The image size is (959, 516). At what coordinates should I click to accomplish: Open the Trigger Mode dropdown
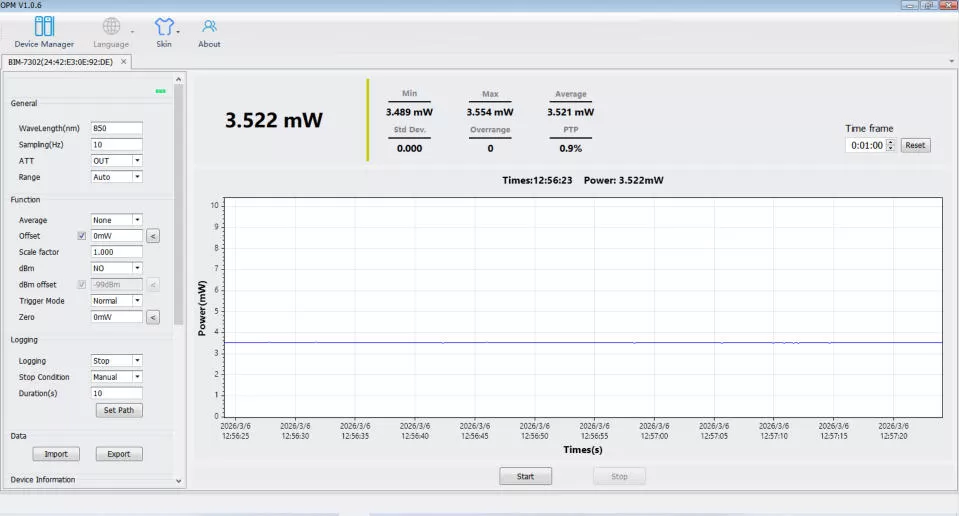116,301
